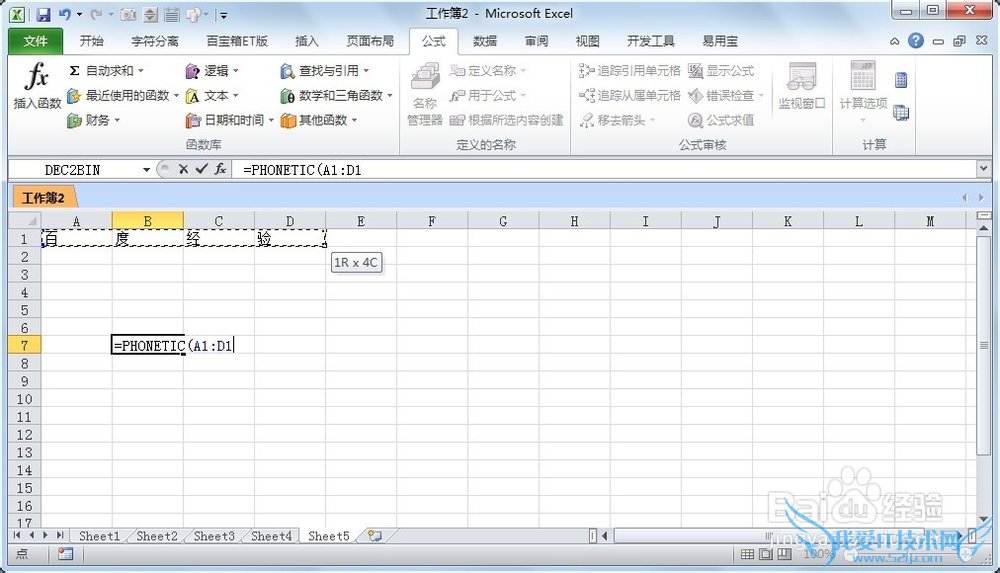1000x573 pixels.
Task: Click the Select All corner button
Action: click(x=25, y=221)
